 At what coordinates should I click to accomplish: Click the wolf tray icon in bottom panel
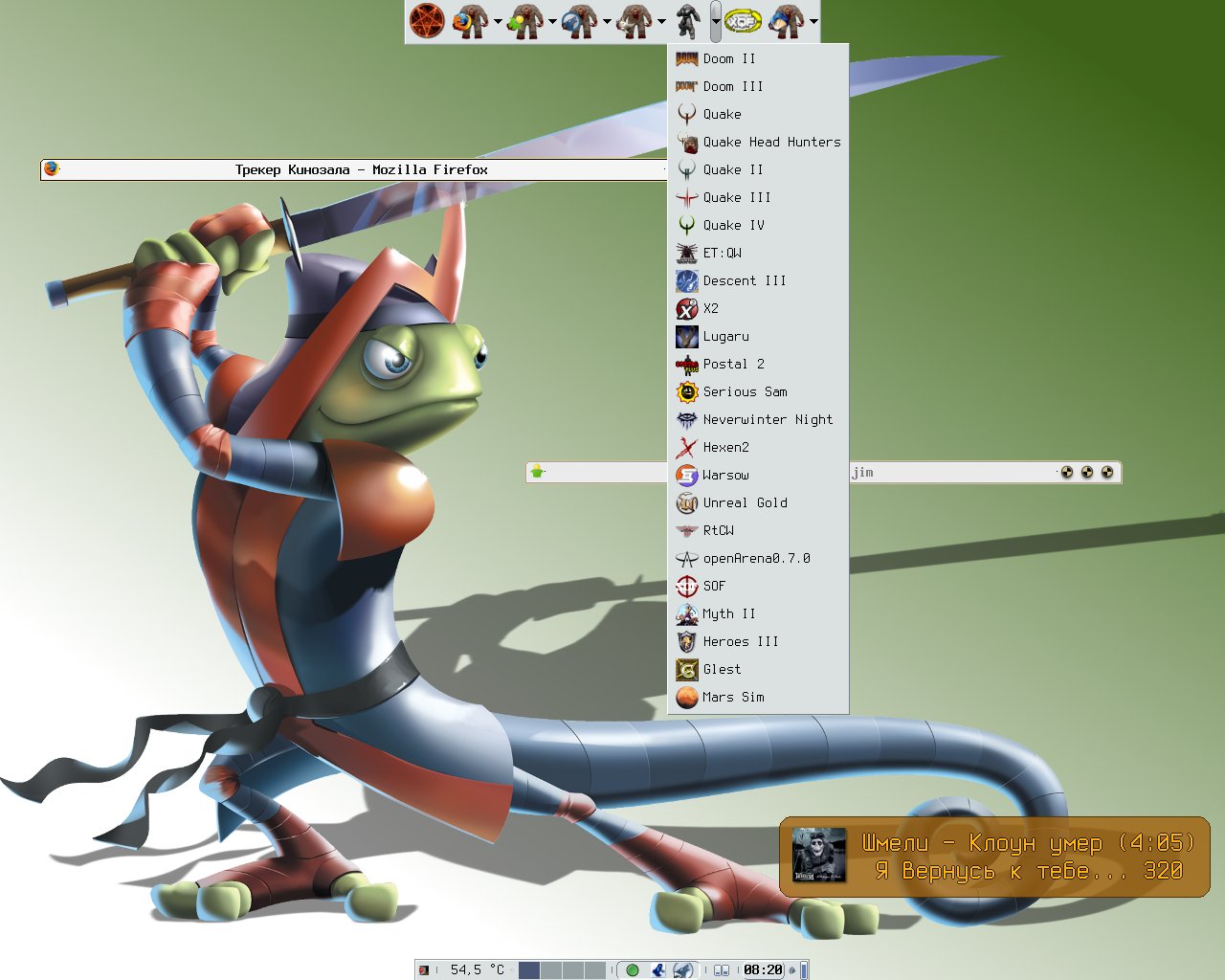coord(683,969)
